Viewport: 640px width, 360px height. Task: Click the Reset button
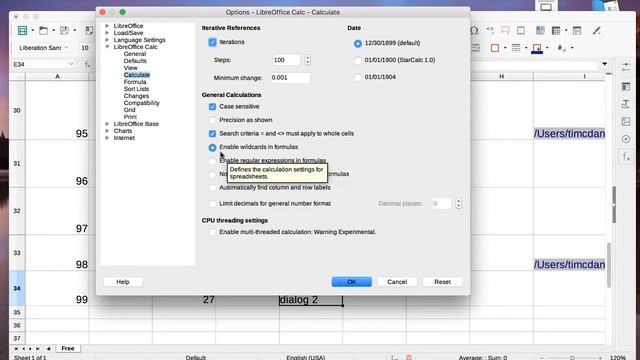click(442, 282)
